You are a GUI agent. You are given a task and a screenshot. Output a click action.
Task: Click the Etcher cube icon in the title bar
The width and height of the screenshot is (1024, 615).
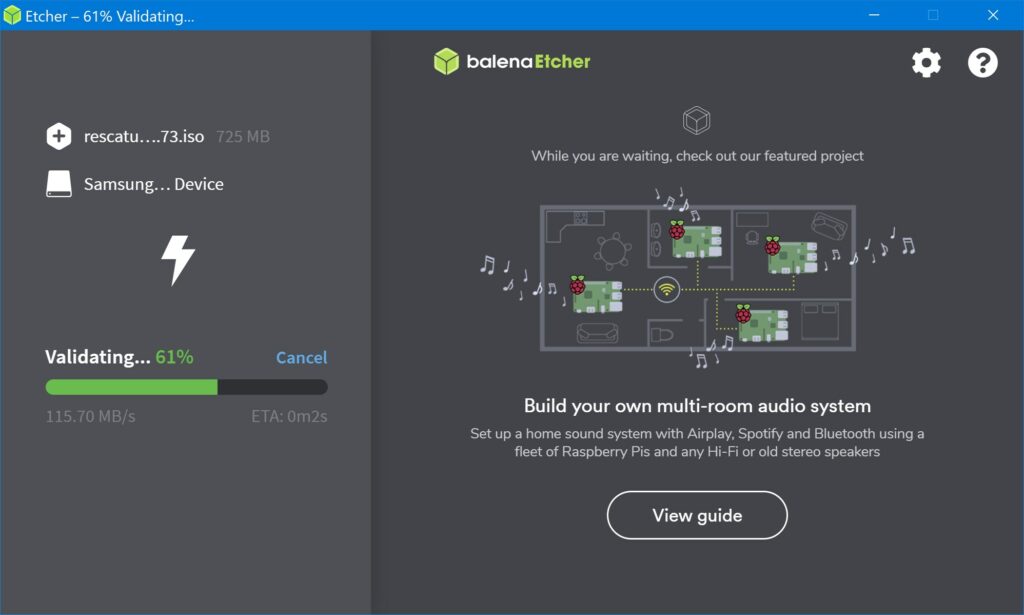pyautogui.click(x=12, y=15)
